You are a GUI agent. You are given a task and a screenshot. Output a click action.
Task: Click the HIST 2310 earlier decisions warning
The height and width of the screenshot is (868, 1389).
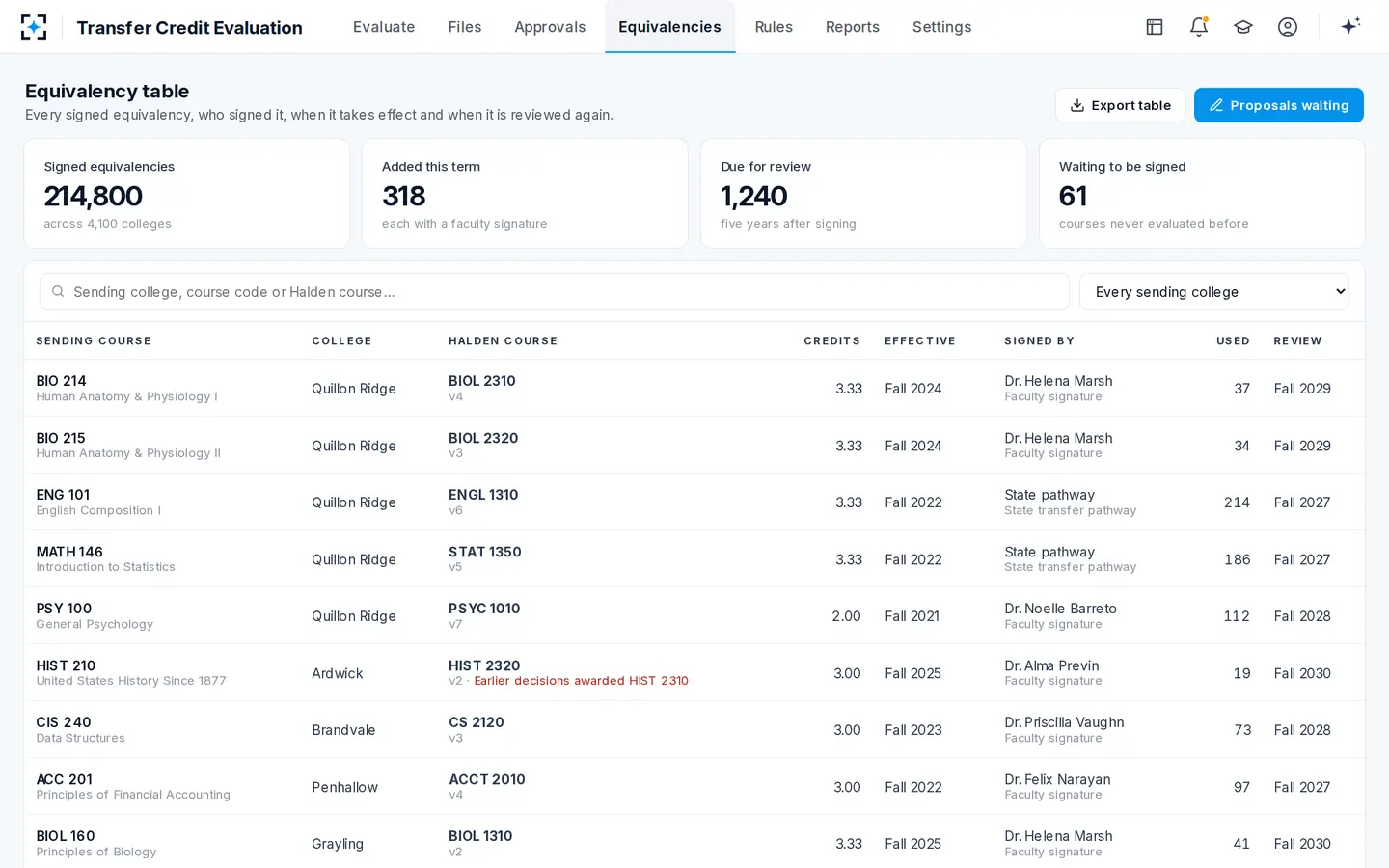tap(581, 681)
